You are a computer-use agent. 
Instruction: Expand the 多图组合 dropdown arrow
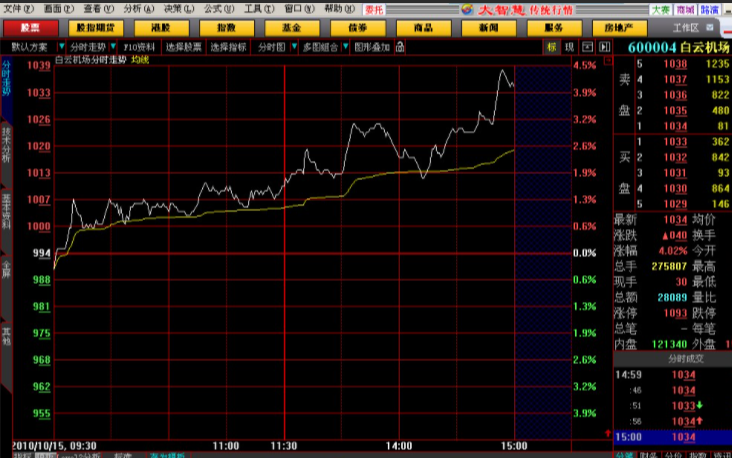pos(345,47)
